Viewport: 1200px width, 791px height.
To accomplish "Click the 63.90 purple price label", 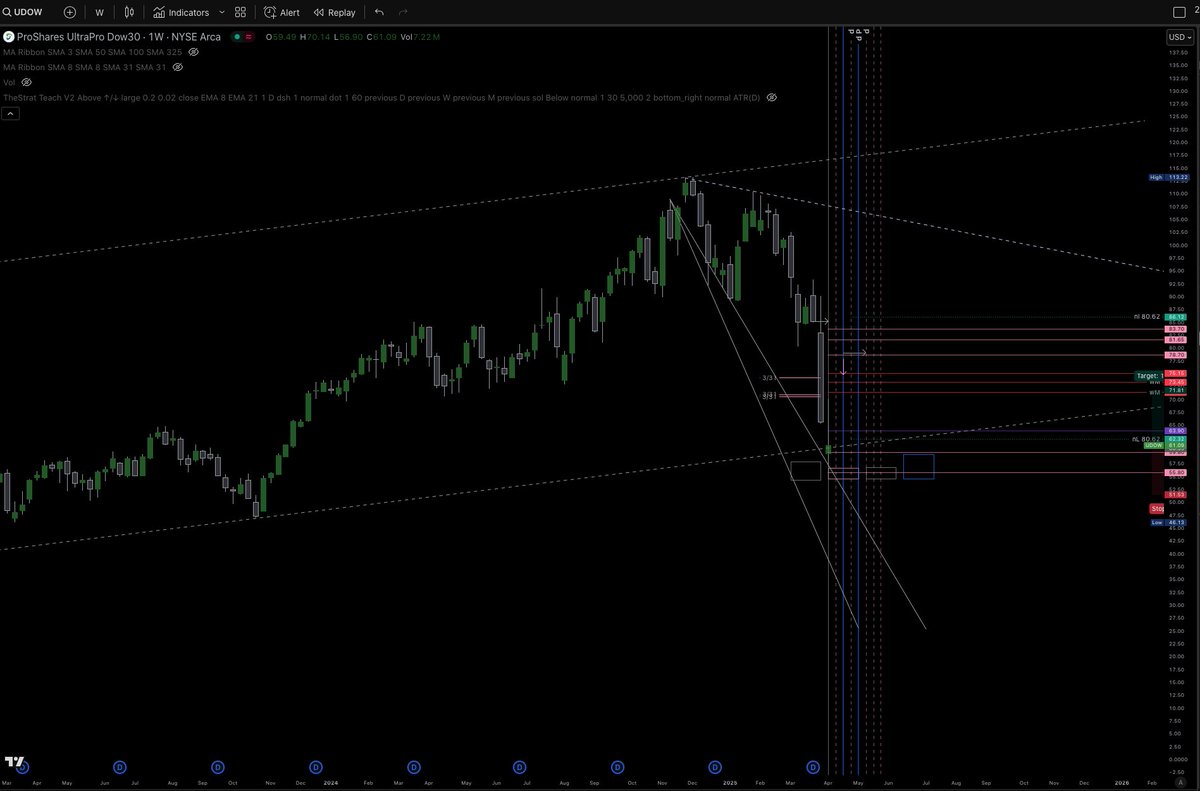I will pyautogui.click(x=1176, y=432).
